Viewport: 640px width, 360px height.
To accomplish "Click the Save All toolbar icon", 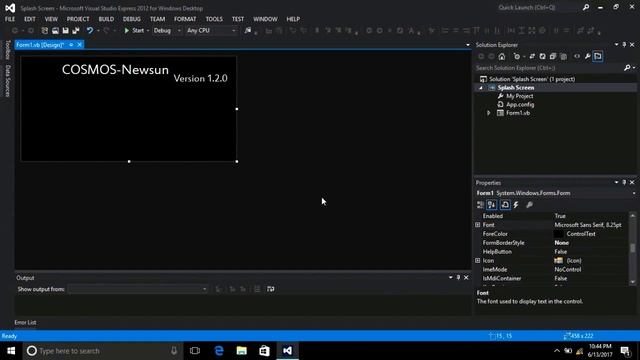I will [76, 31].
